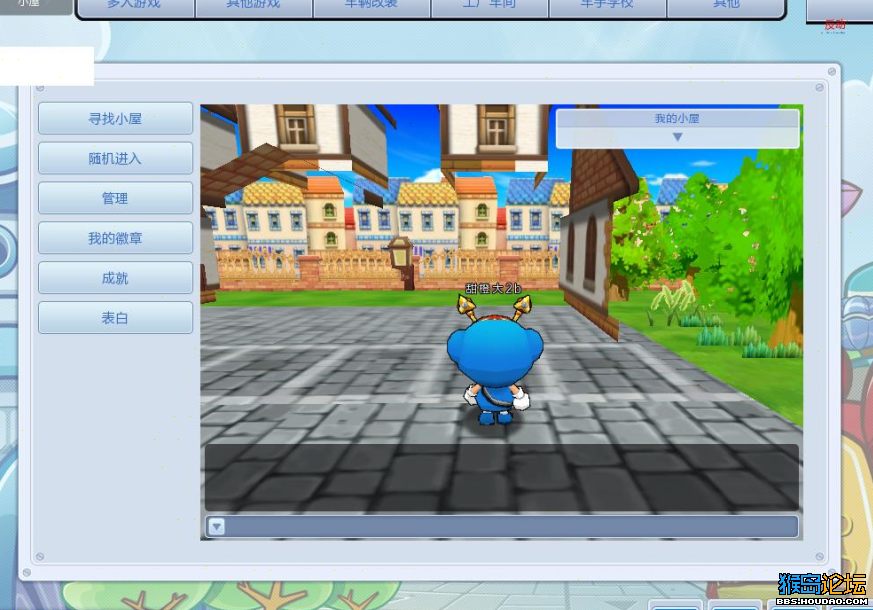The image size is (873, 610).
Task: Click the 寻找小屋 button
Action: click(x=115, y=119)
